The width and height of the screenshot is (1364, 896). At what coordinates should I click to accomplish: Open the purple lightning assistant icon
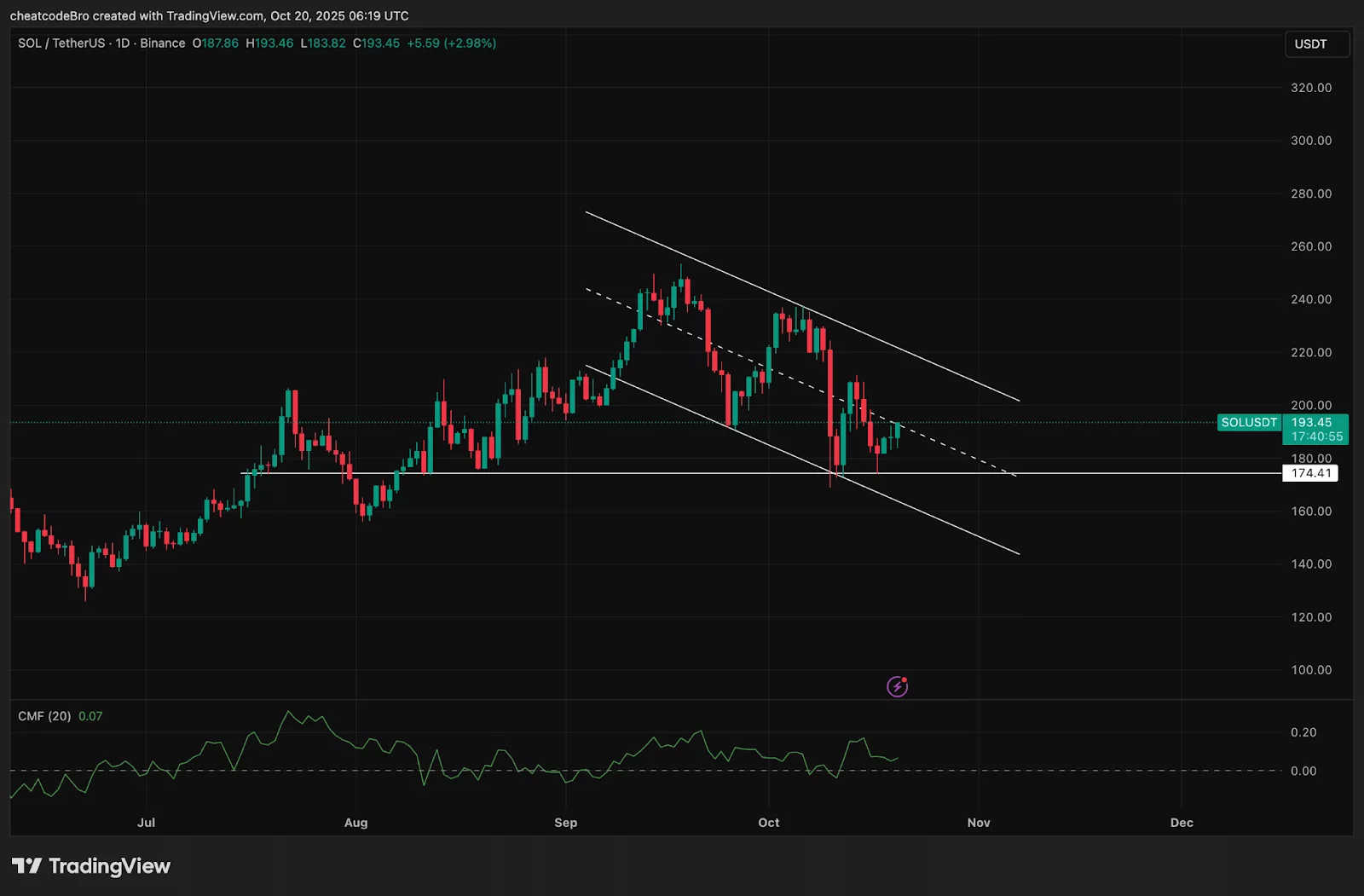pos(897,686)
